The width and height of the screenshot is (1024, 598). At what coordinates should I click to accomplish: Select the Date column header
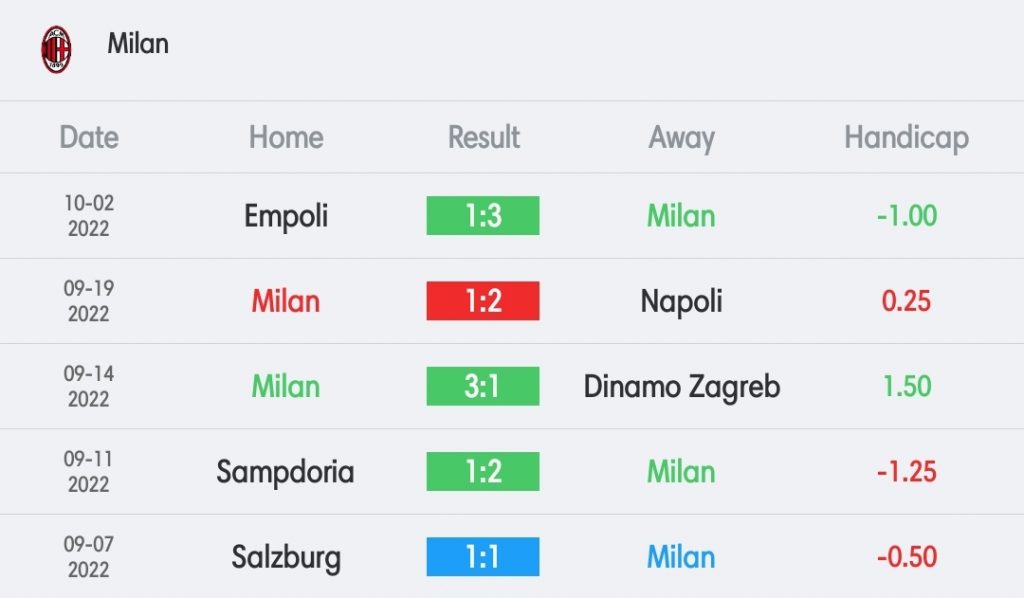click(89, 137)
